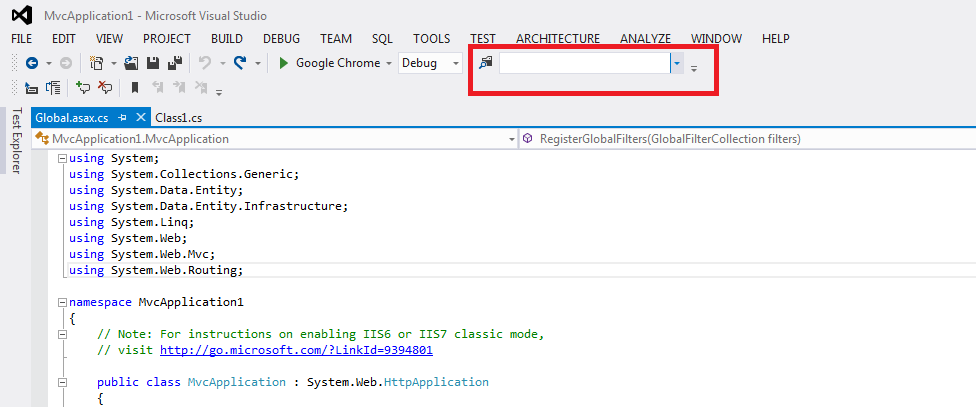Click the Display Object Member List icon

[31, 88]
